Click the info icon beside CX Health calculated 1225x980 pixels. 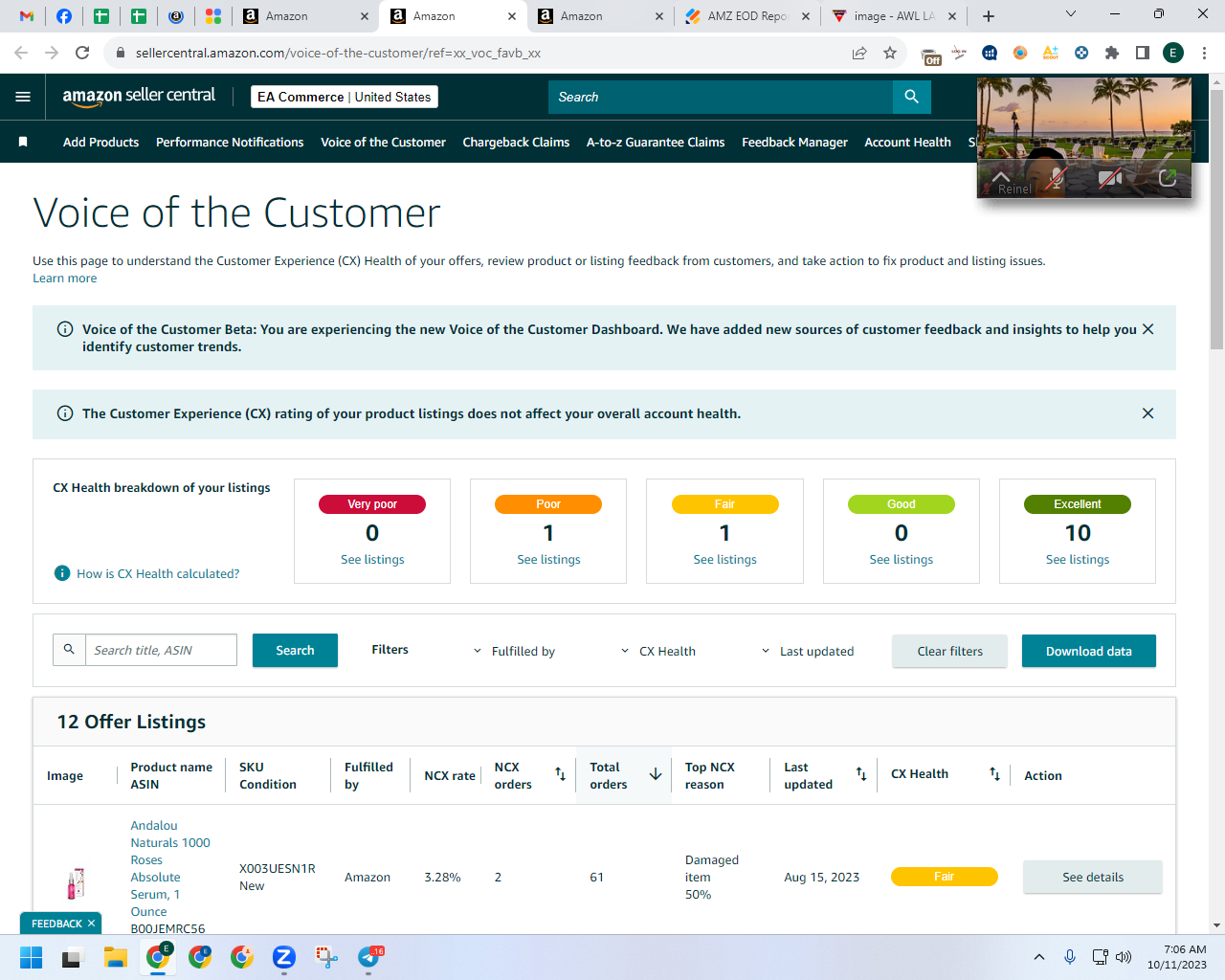coord(62,573)
